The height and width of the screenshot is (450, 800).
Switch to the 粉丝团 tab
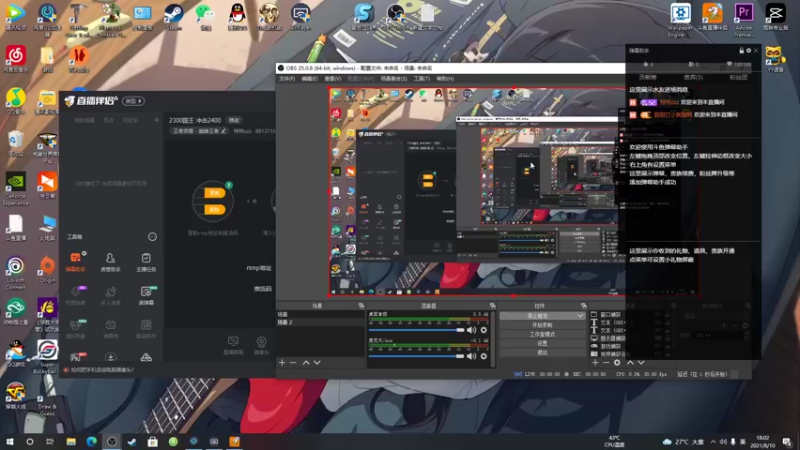pos(738,78)
